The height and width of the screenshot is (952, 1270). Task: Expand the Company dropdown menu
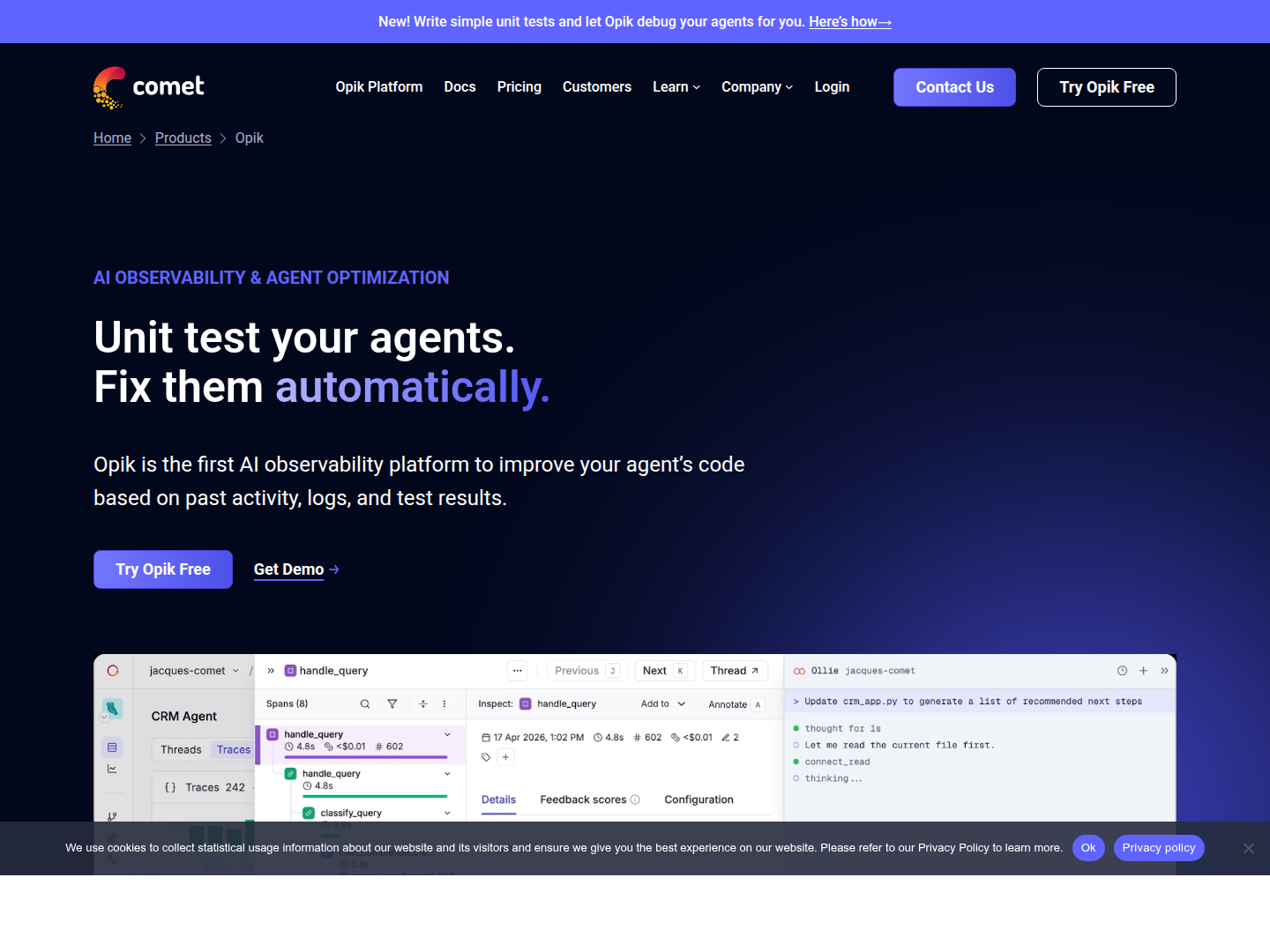point(758,87)
